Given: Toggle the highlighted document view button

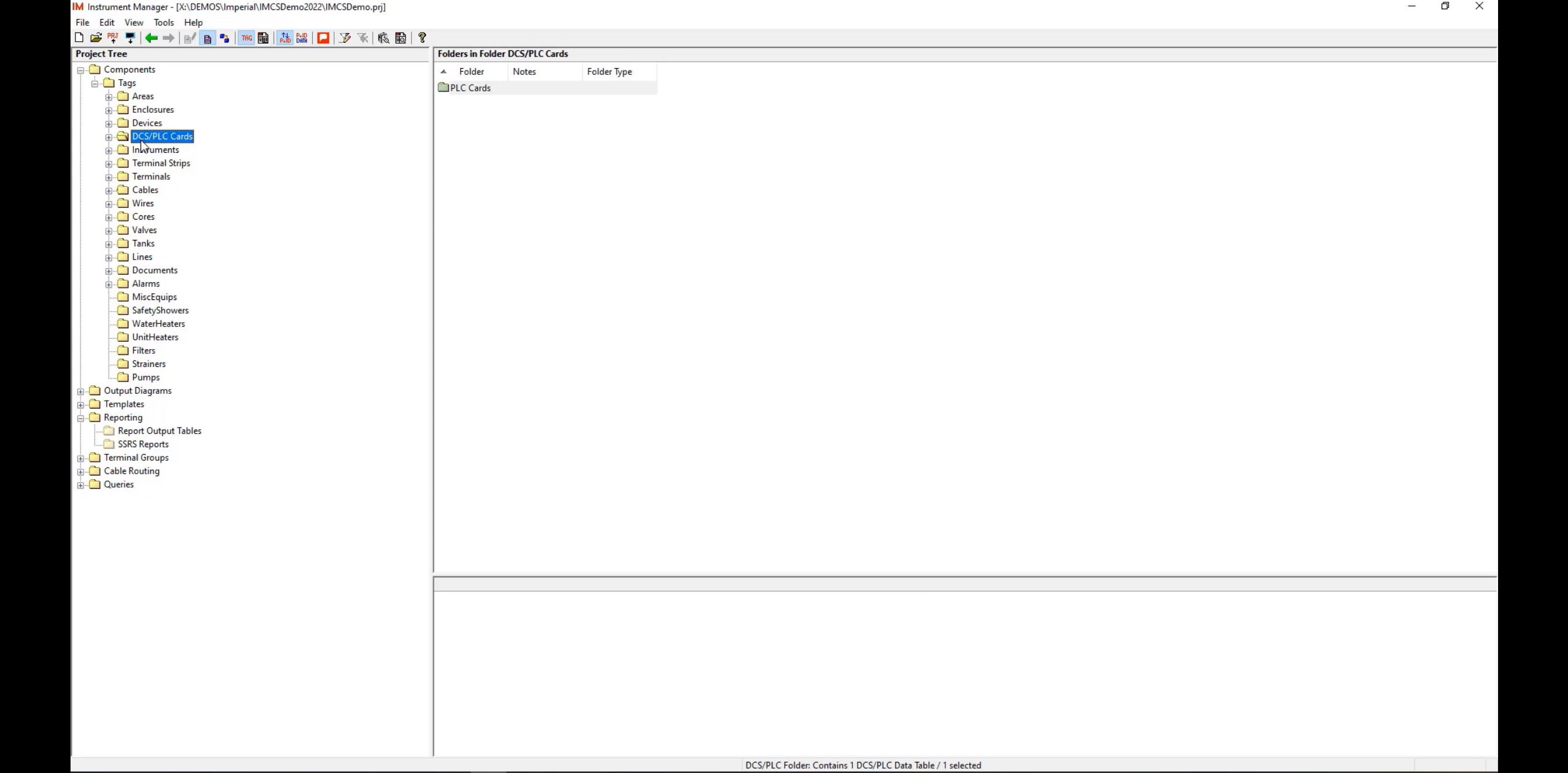Looking at the screenshot, I should 207,38.
